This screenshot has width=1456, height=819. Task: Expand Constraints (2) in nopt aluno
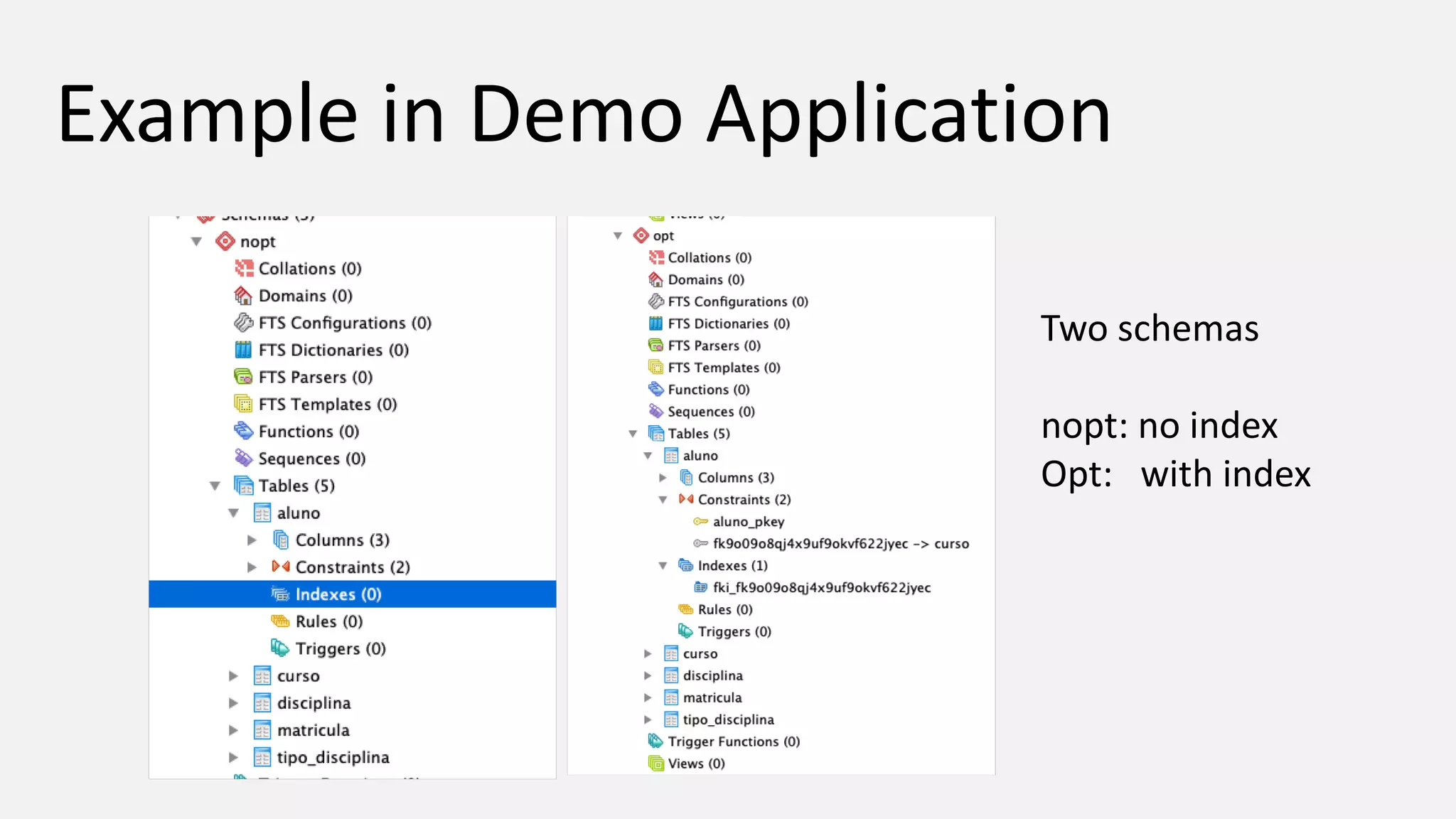[252, 567]
